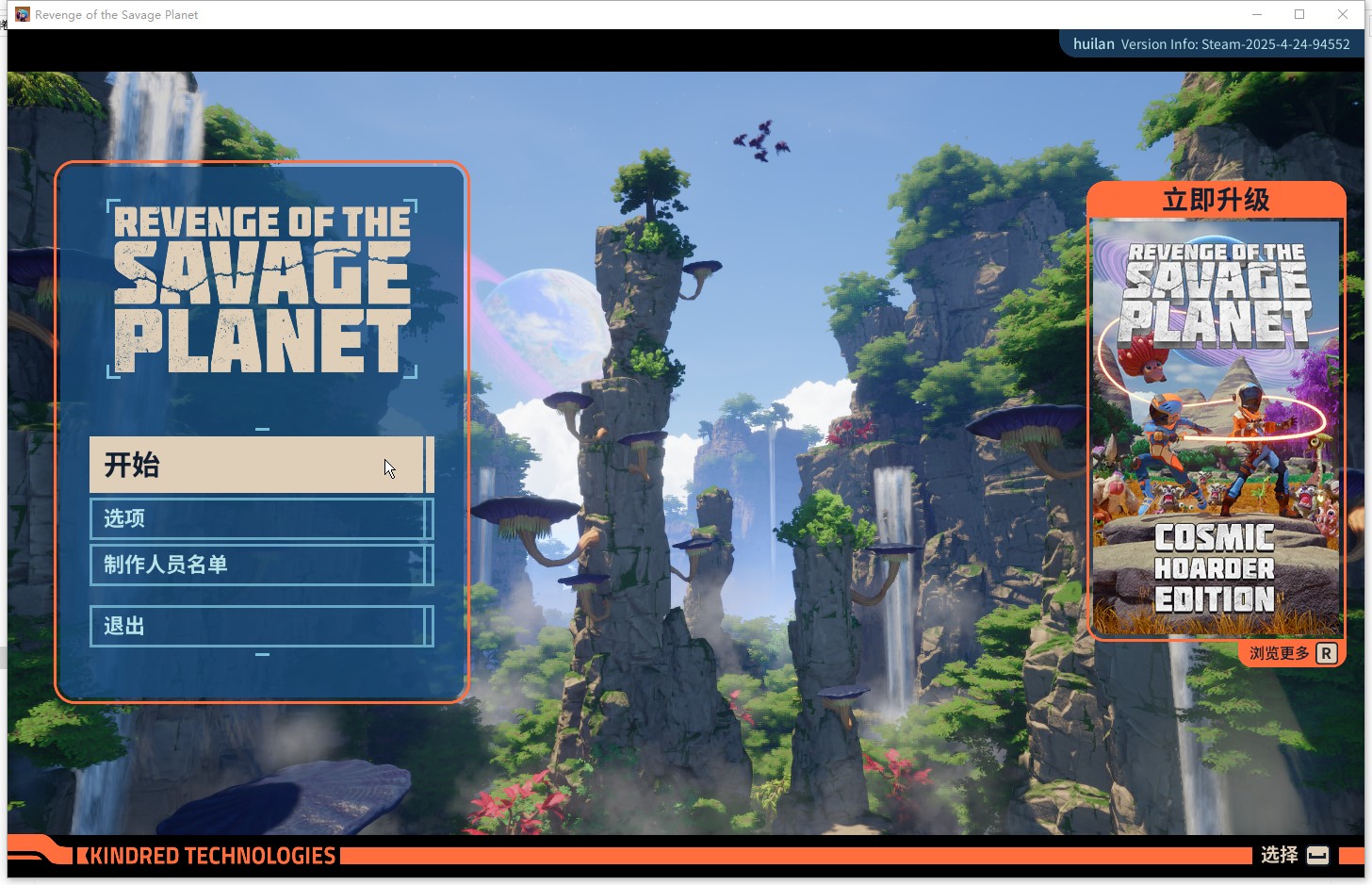Click the Kindred Technologies logo
1372x885 pixels.
click(x=206, y=856)
